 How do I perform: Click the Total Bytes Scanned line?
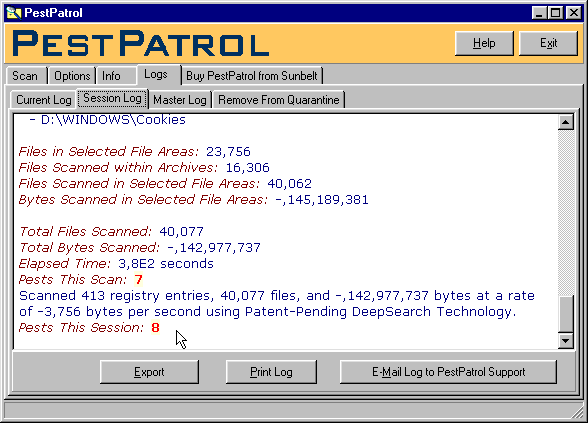140,248
